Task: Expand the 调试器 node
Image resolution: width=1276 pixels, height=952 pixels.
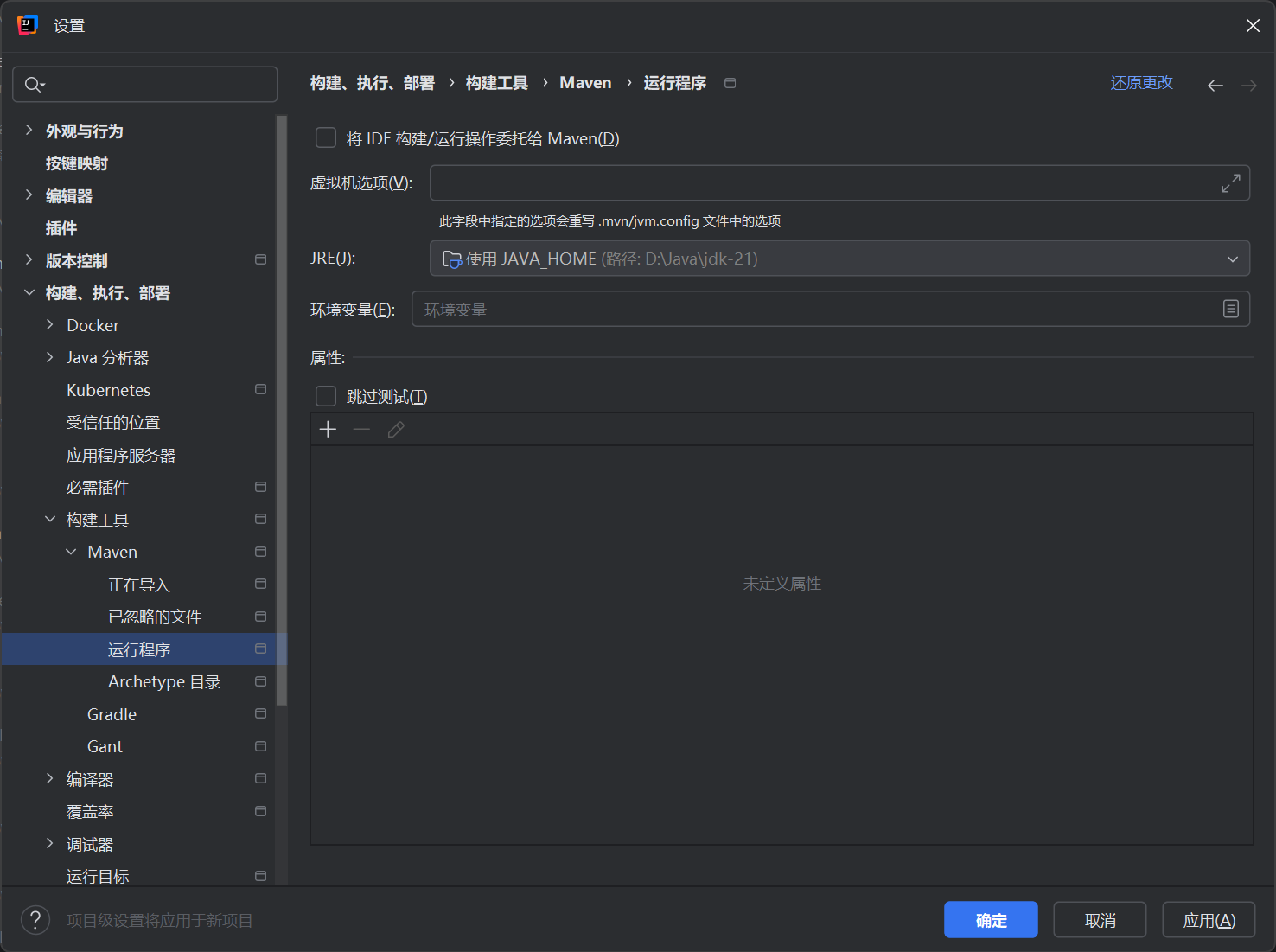Action: [49, 844]
